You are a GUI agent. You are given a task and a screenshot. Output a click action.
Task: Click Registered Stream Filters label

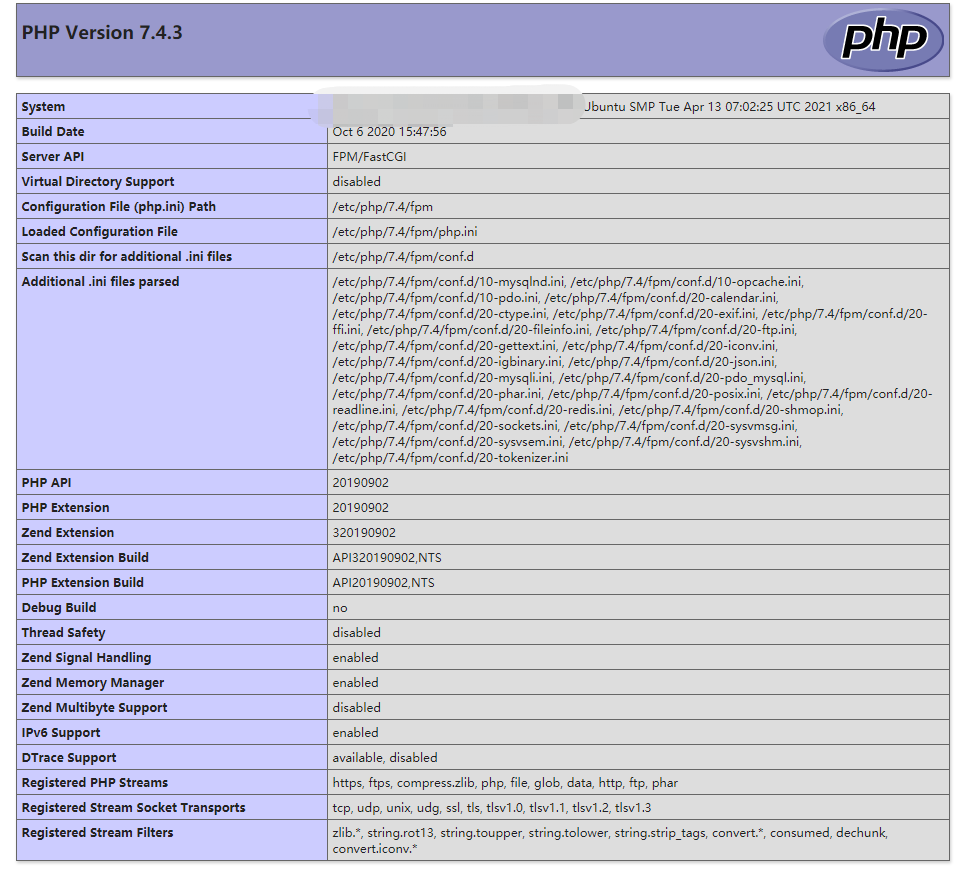[97, 834]
